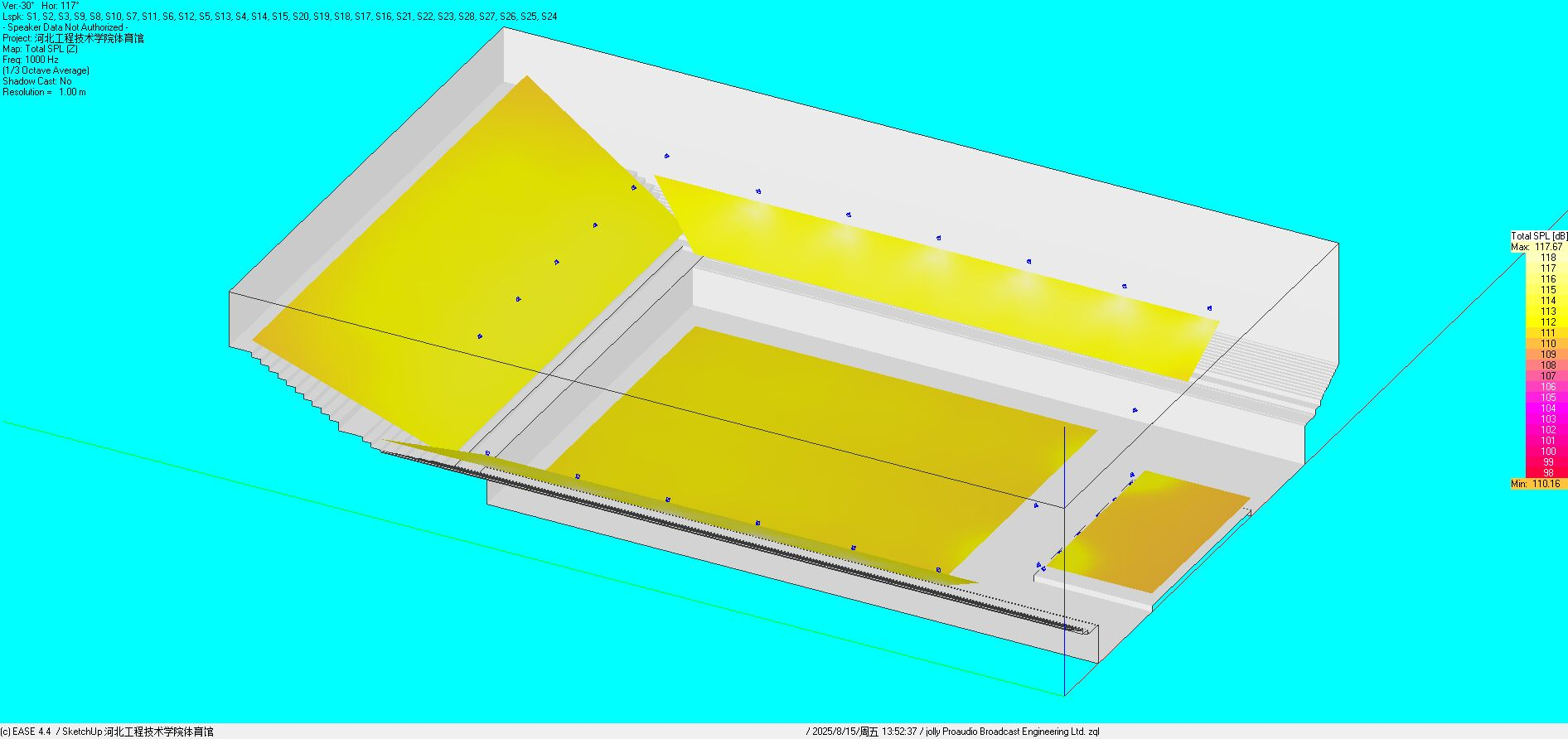Click the topmost speaker marker near the back wall corner

point(666,156)
